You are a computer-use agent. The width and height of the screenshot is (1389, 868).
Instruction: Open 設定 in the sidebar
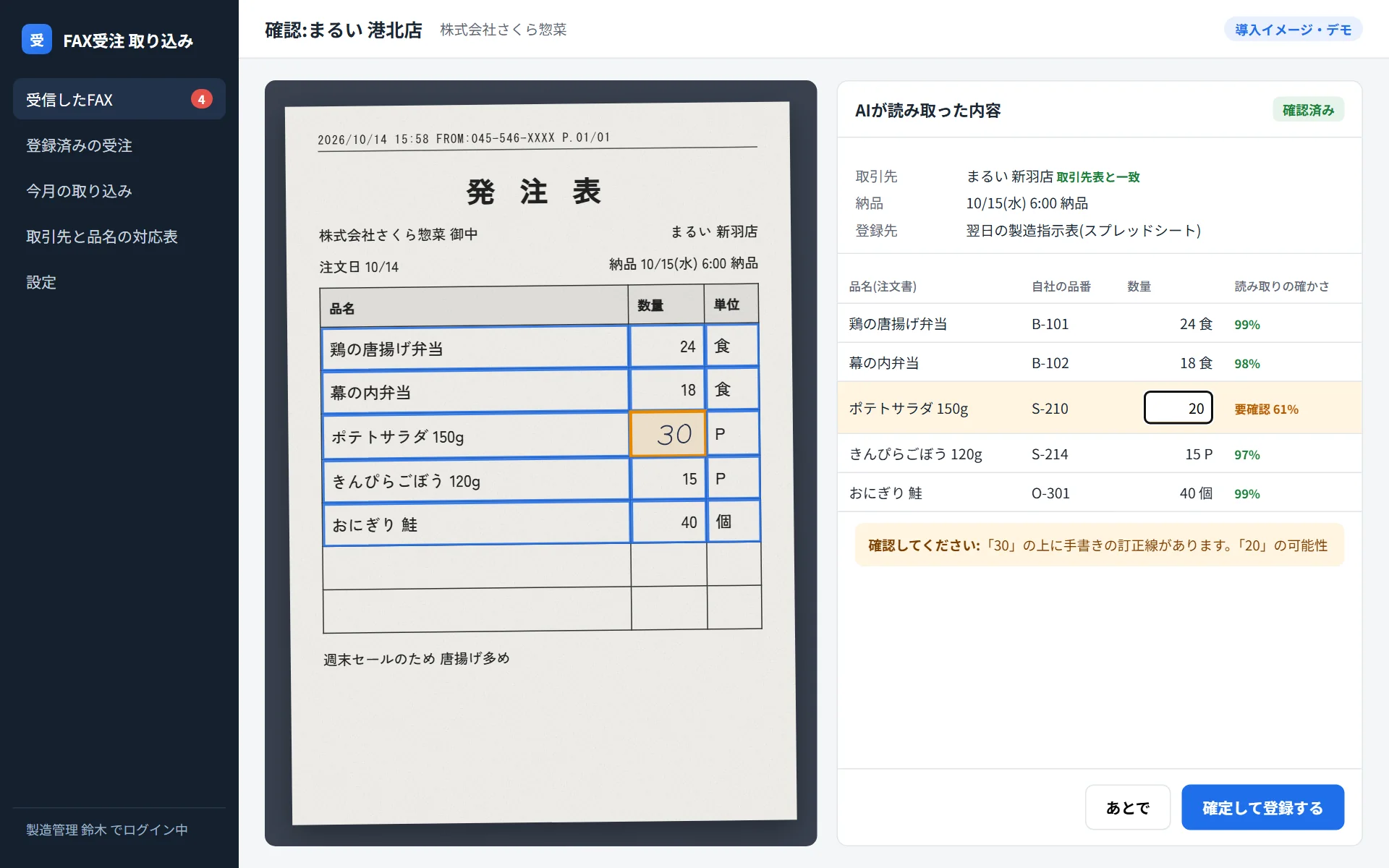(119, 282)
